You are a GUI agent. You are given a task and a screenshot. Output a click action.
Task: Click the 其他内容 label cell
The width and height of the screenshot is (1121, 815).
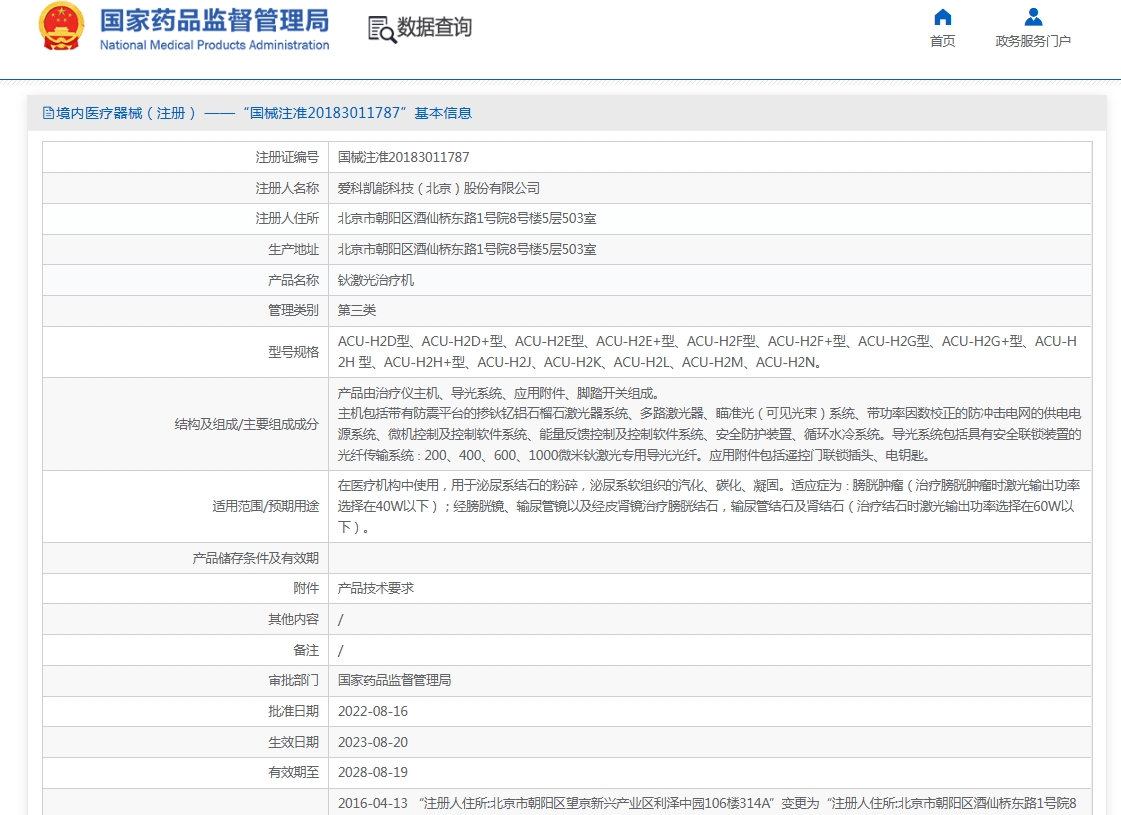pos(185,619)
